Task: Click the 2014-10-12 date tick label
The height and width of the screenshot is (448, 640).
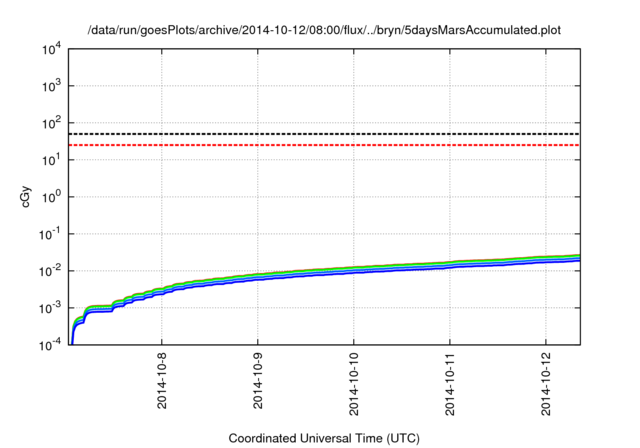Action: point(546,383)
